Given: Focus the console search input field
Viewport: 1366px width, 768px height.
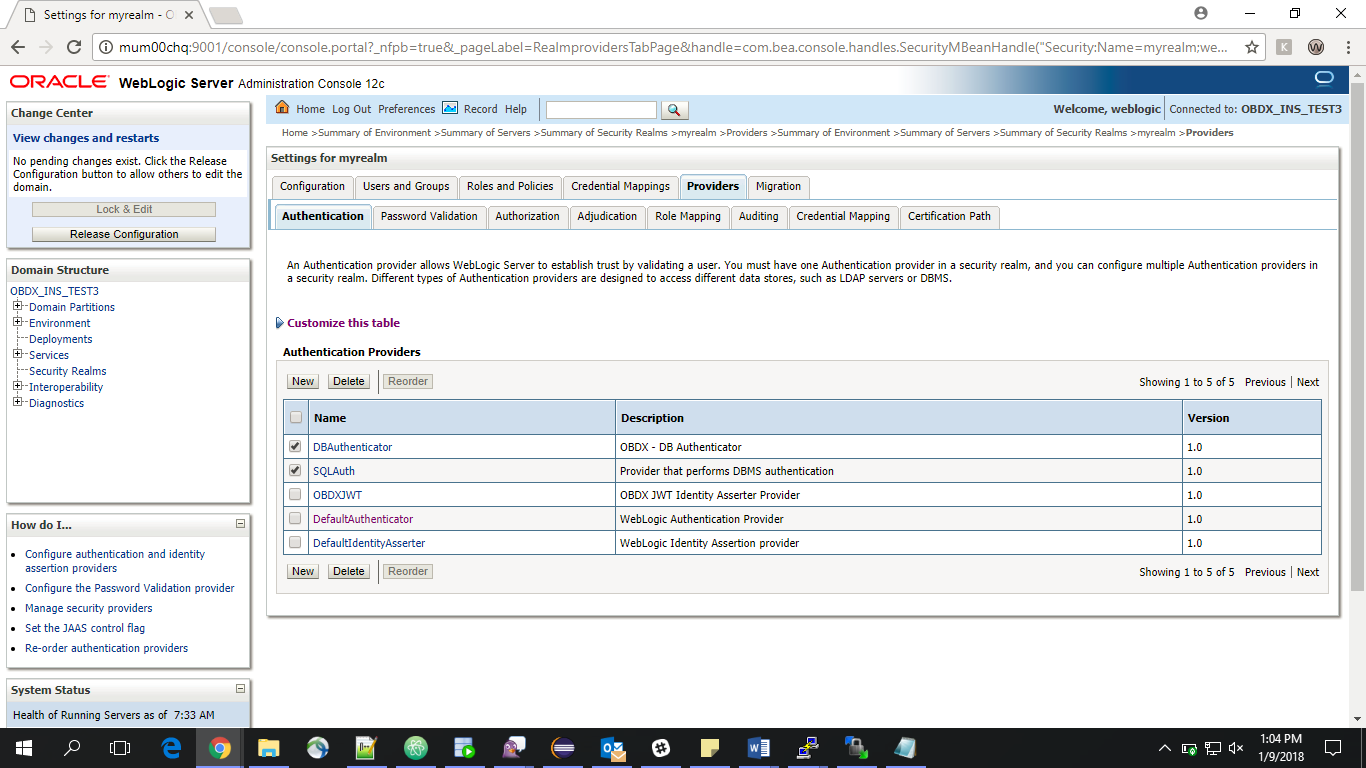Looking at the screenshot, I should click(601, 110).
